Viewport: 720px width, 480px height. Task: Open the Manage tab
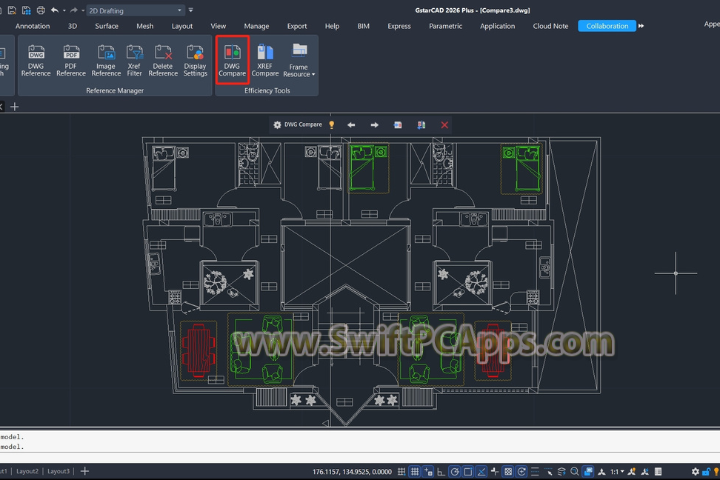[257, 26]
